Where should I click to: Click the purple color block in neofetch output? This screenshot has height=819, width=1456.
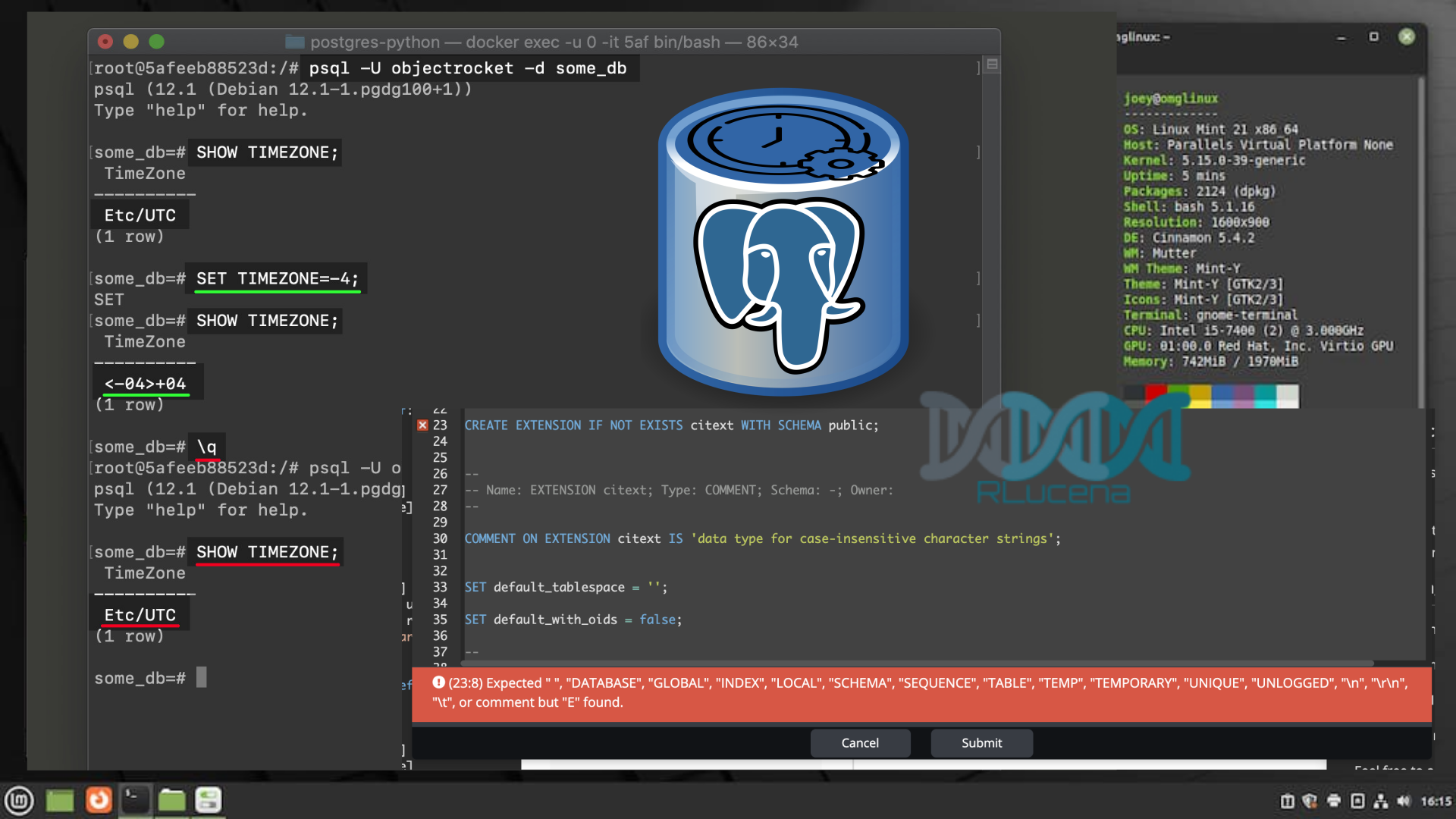pyautogui.click(x=1244, y=396)
